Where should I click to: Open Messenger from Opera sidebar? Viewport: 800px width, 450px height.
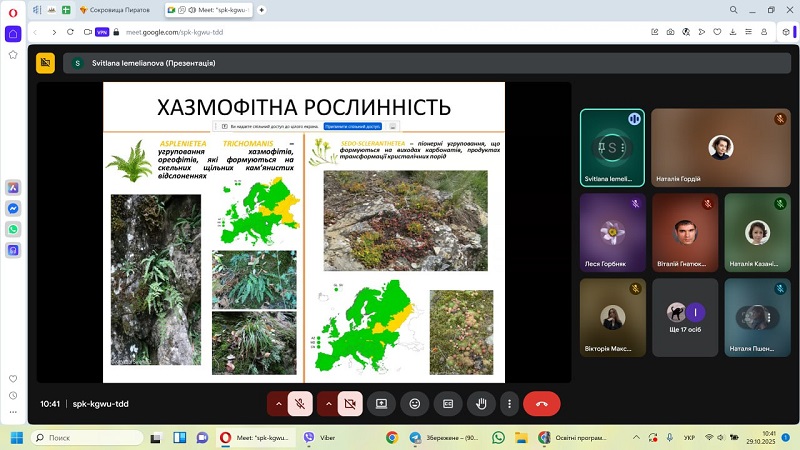(13, 208)
